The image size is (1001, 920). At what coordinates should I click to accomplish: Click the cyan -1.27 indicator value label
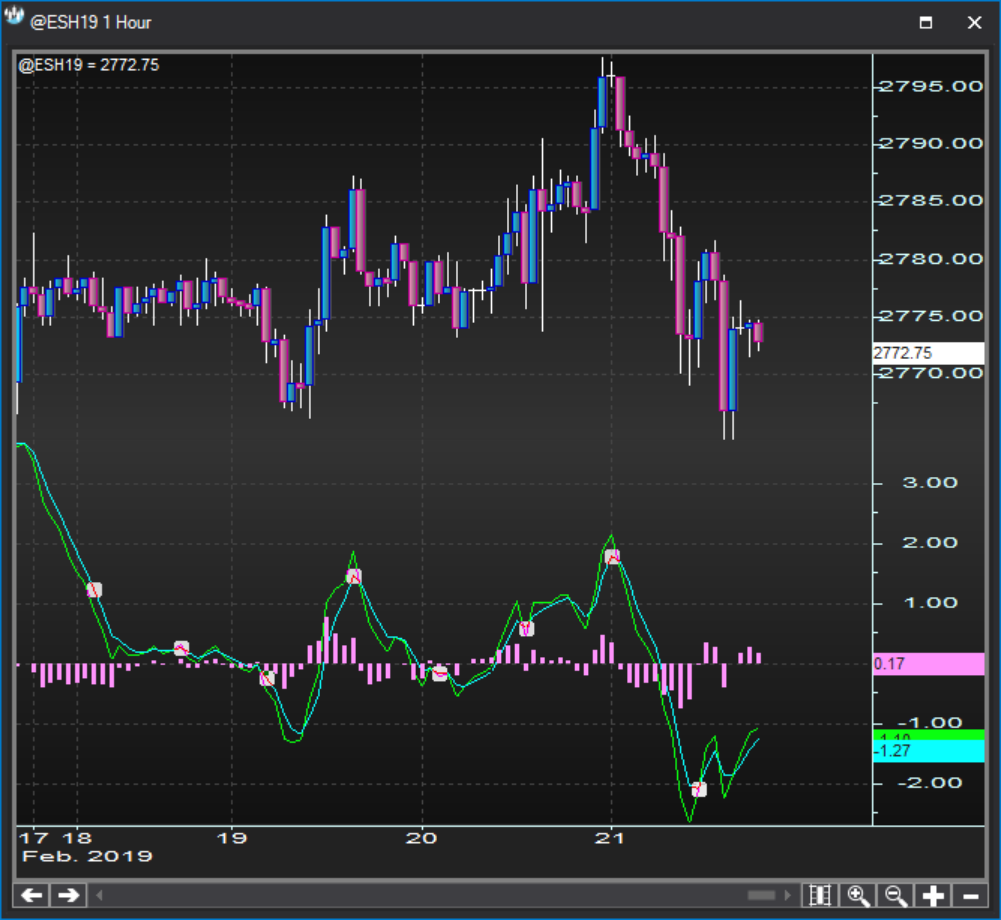pos(928,751)
